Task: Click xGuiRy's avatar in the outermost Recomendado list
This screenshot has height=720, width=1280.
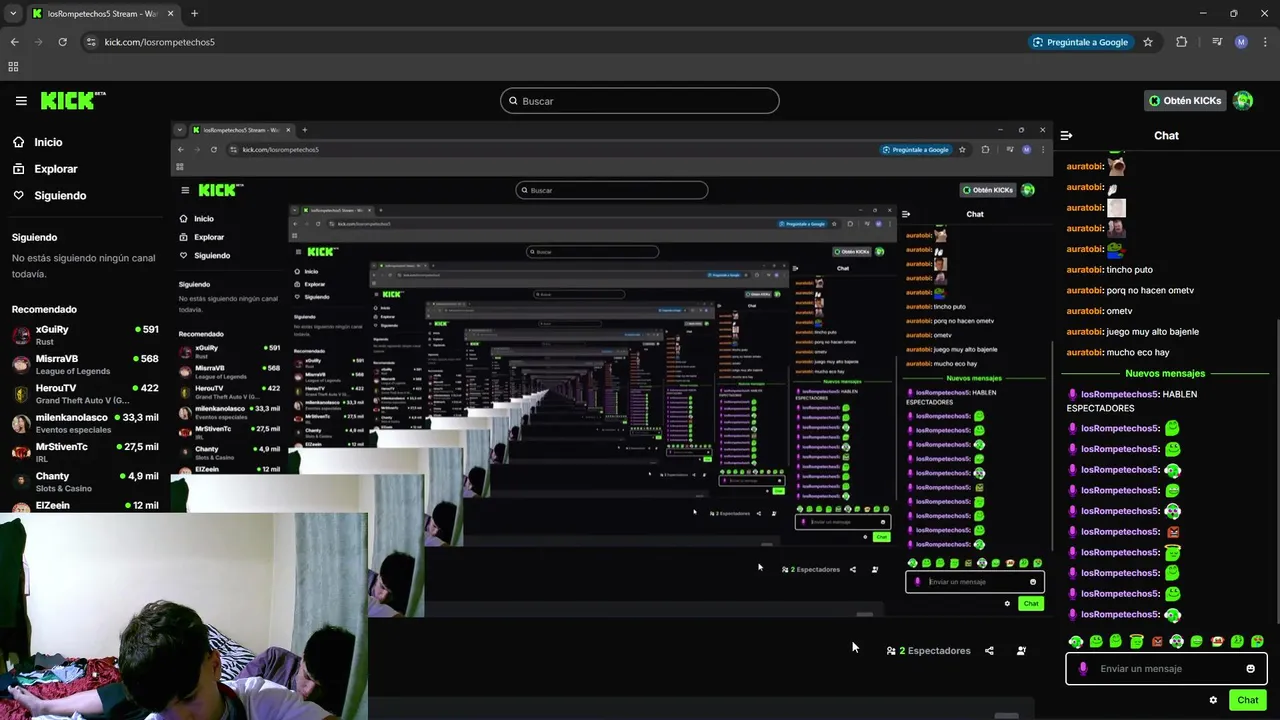Action: pos(21,335)
